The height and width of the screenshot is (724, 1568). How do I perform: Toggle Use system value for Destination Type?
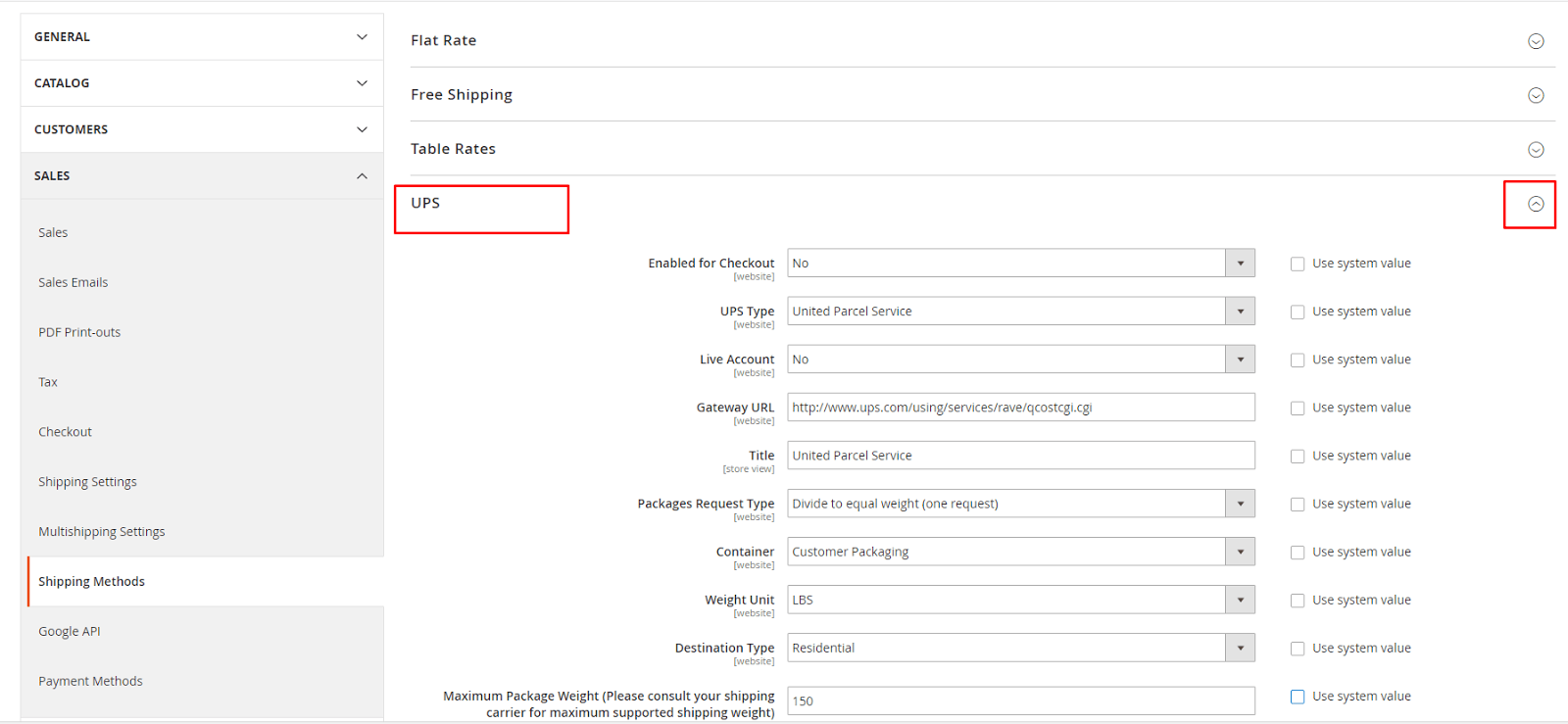point(1298,648)
